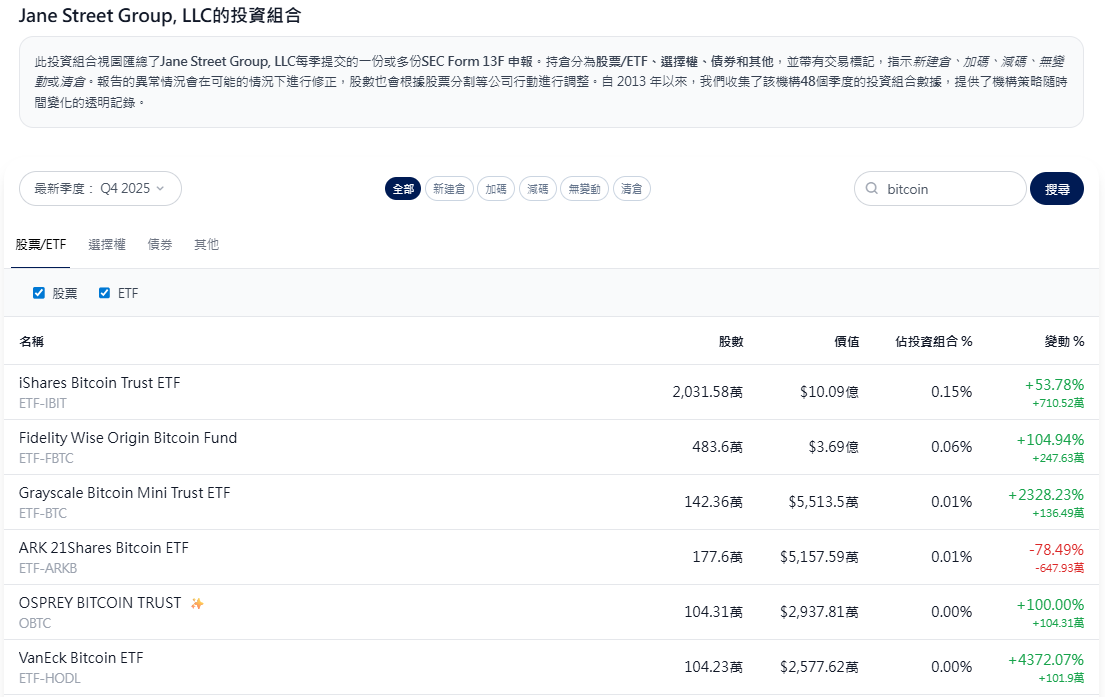This screenshot has height=697, width=1105.
Task: Click the -78.49% change value
Action: 1056,550
